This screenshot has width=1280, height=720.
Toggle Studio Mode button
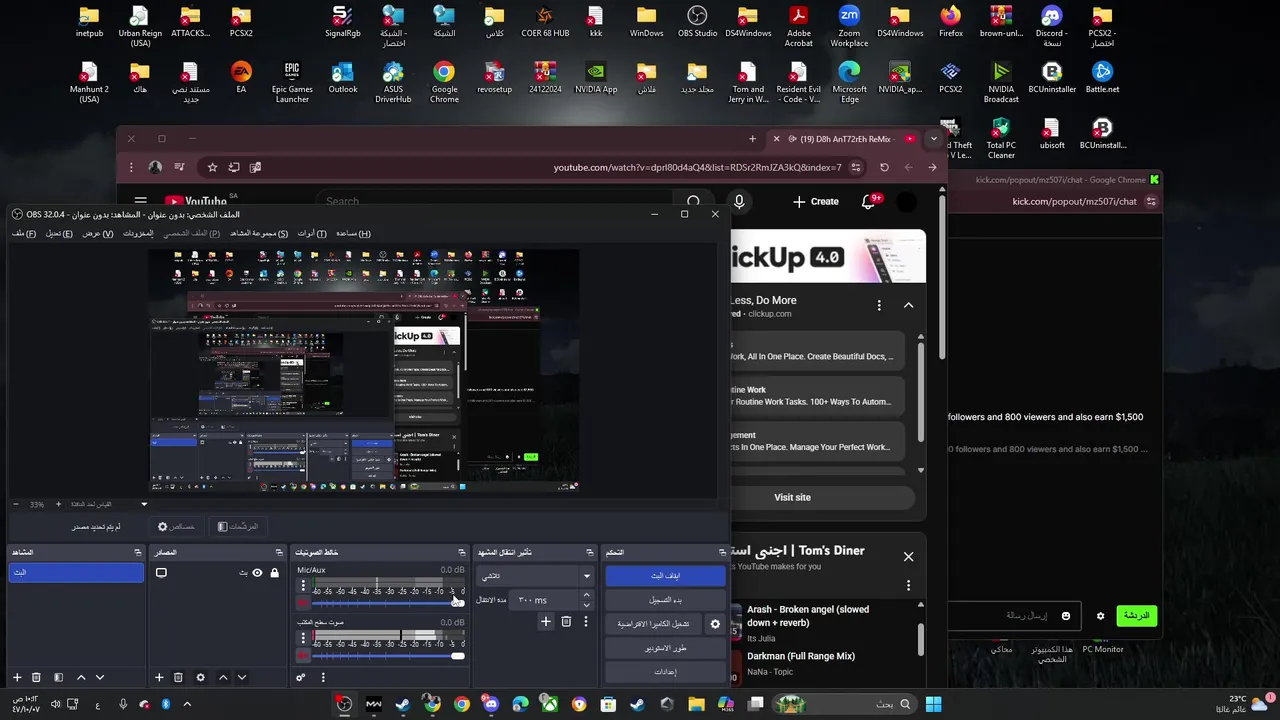tap(665, 648)
